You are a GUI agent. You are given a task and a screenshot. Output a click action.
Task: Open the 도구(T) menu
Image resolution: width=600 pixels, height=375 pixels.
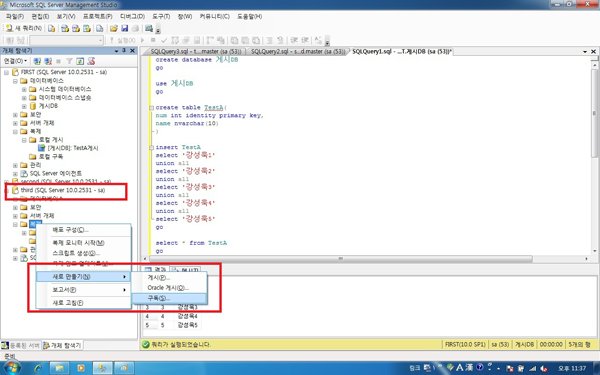coord(161,16)
